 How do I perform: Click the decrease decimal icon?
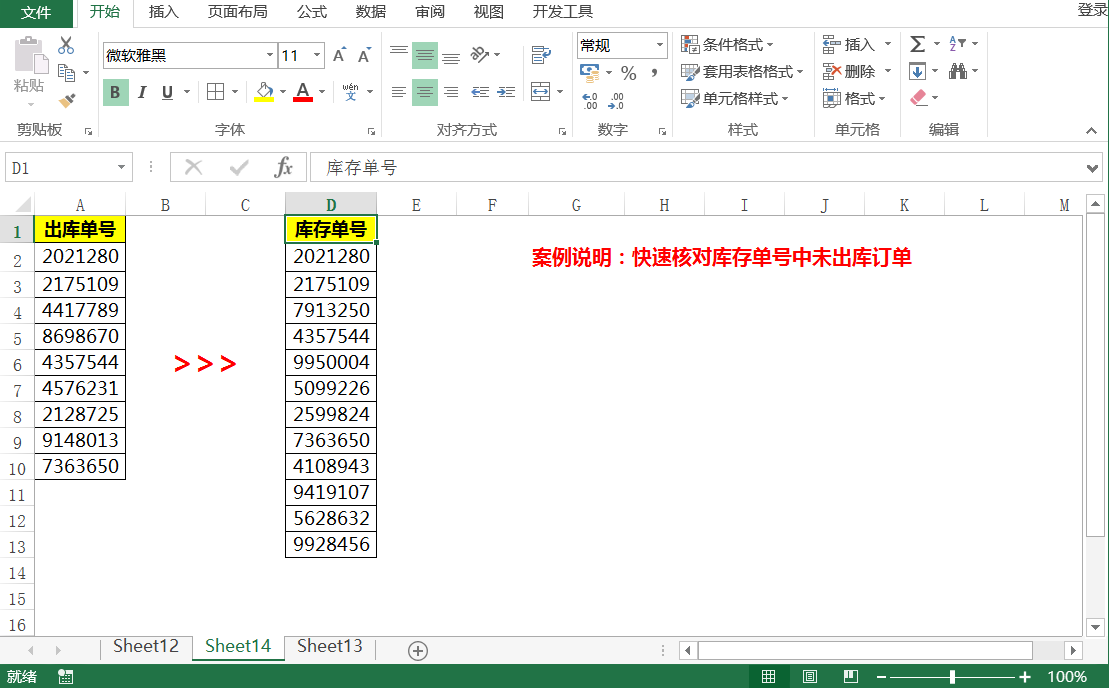pos(616,101)
